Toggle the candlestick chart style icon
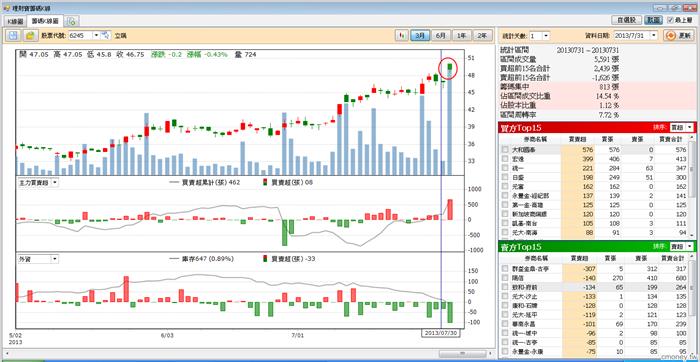This screenshot has height=362, width=700. (x=401, y=35)
